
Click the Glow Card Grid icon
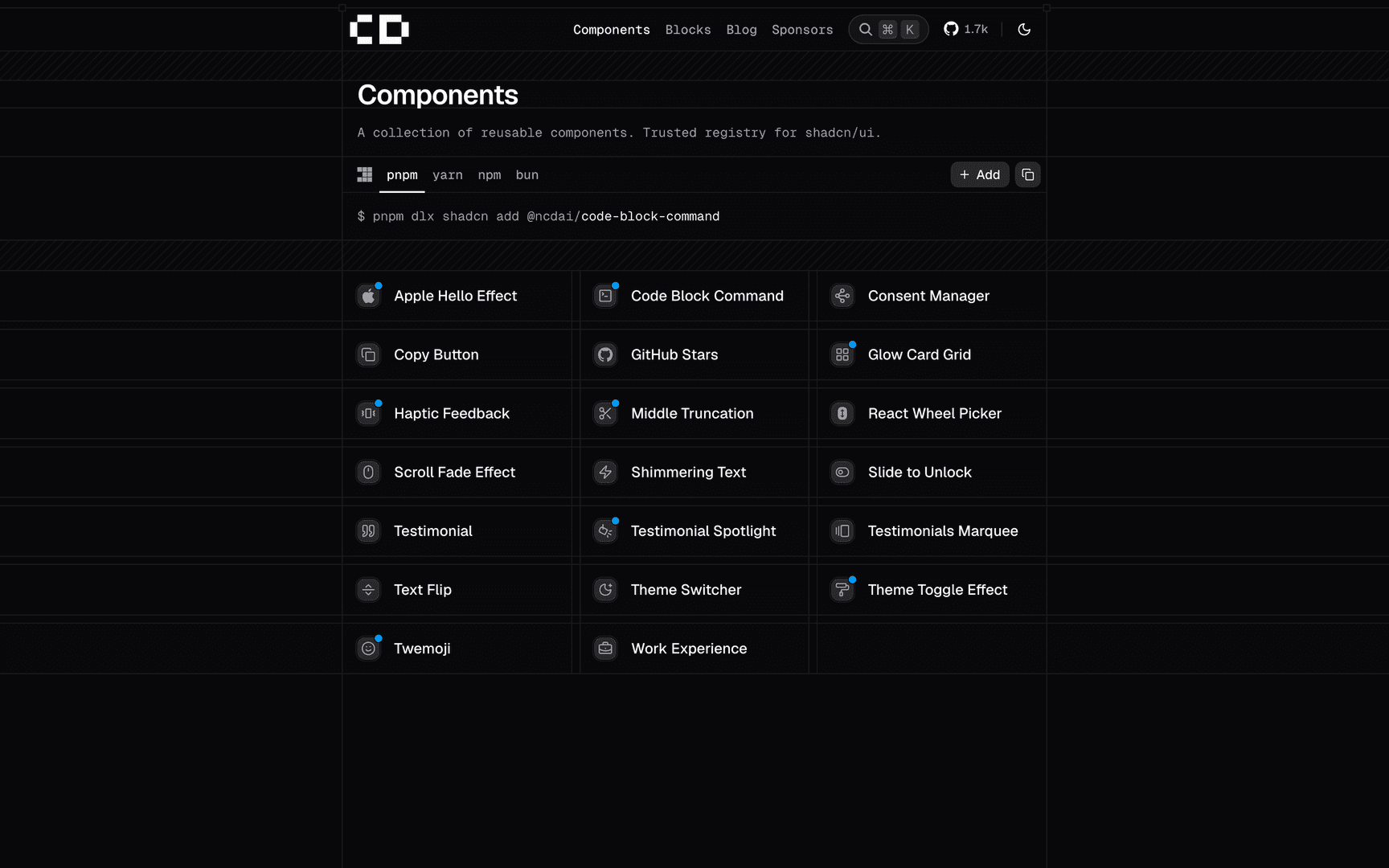[842, 354]
